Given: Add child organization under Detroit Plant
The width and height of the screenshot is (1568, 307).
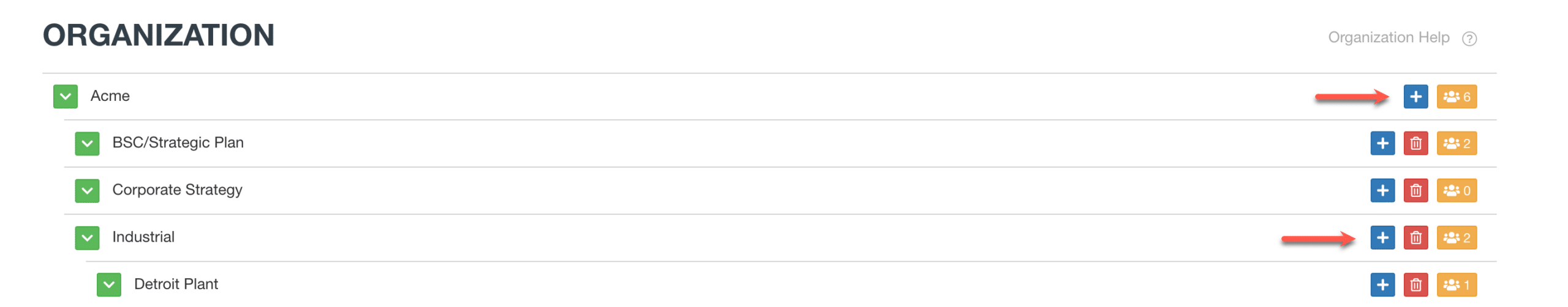Looking at the screenshot, I should (1382, 285).
